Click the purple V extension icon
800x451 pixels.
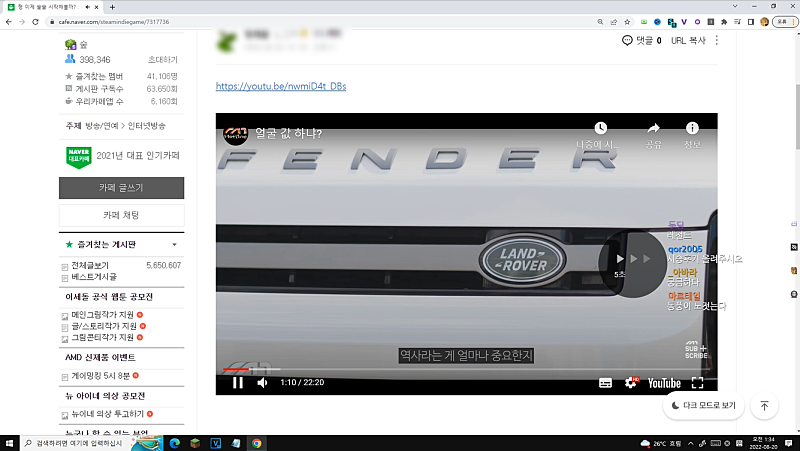pyautogui.click(x=684, y=22)
